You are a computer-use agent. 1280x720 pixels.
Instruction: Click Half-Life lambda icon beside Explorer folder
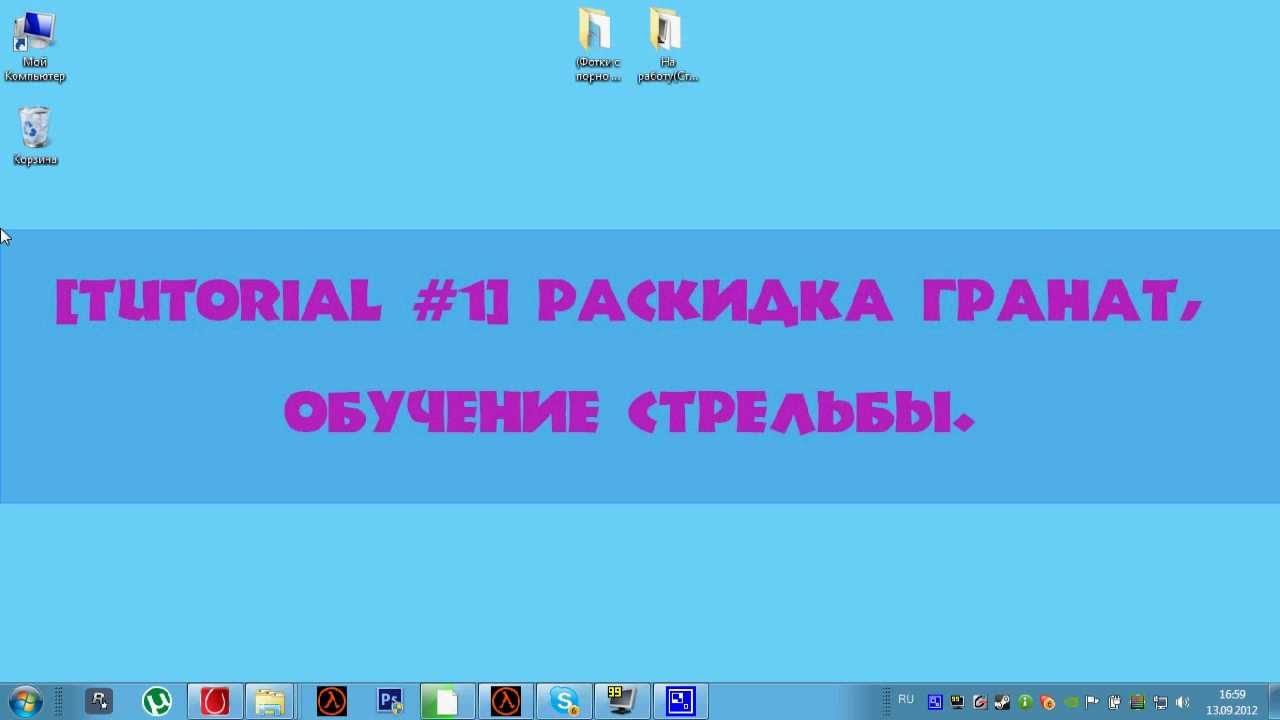tap(331, 701)
